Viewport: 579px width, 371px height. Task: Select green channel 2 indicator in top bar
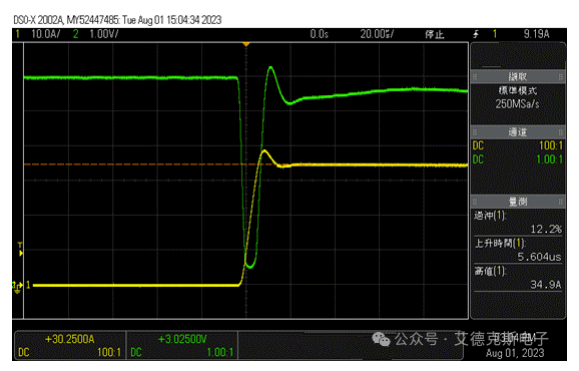pyautogui.click(x=75, y=34)
